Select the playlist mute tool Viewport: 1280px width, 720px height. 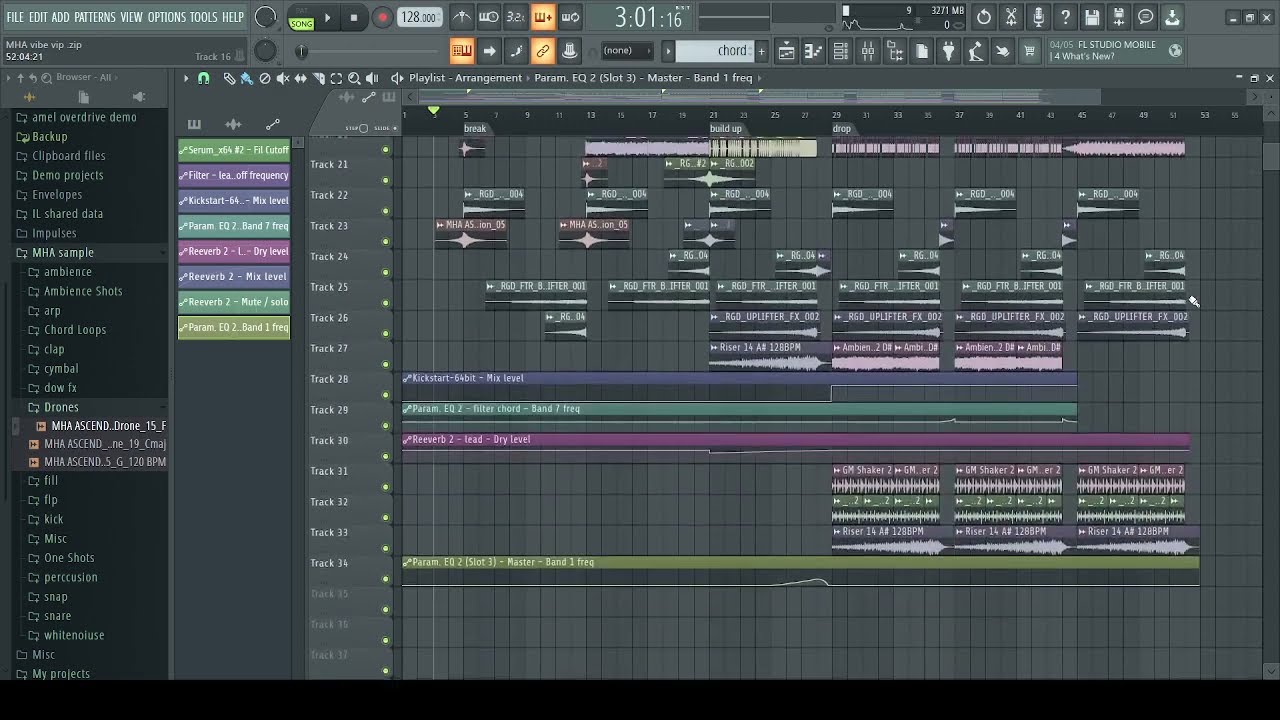tap(283, 78)
